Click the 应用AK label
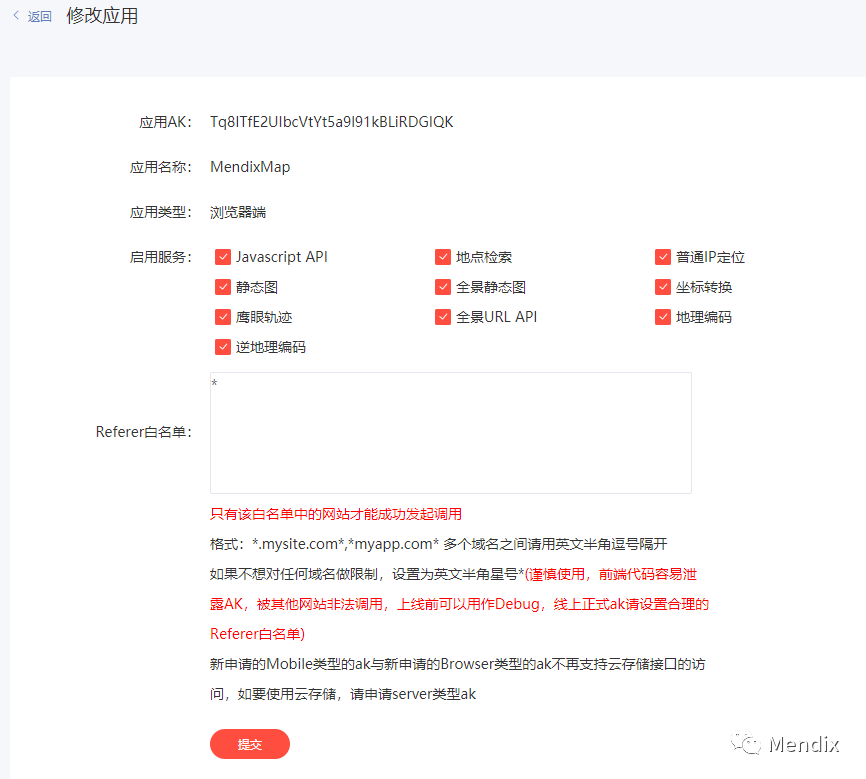Image resolution: width=866 pixels, height=779 pixels. [x=165, y=122]
